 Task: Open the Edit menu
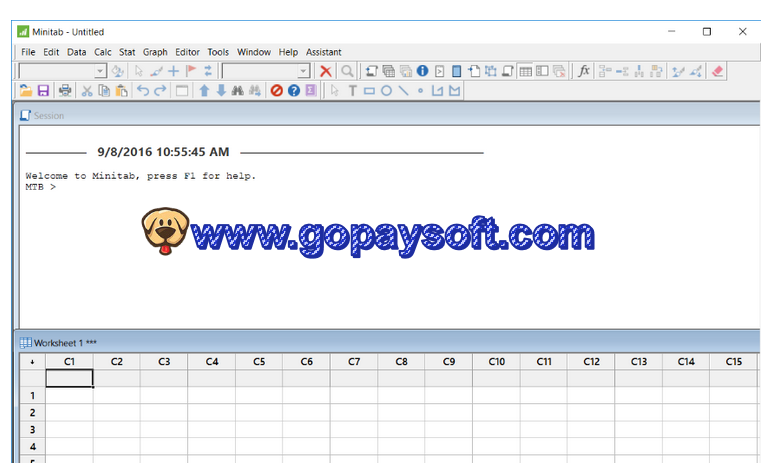coord(51,52)
